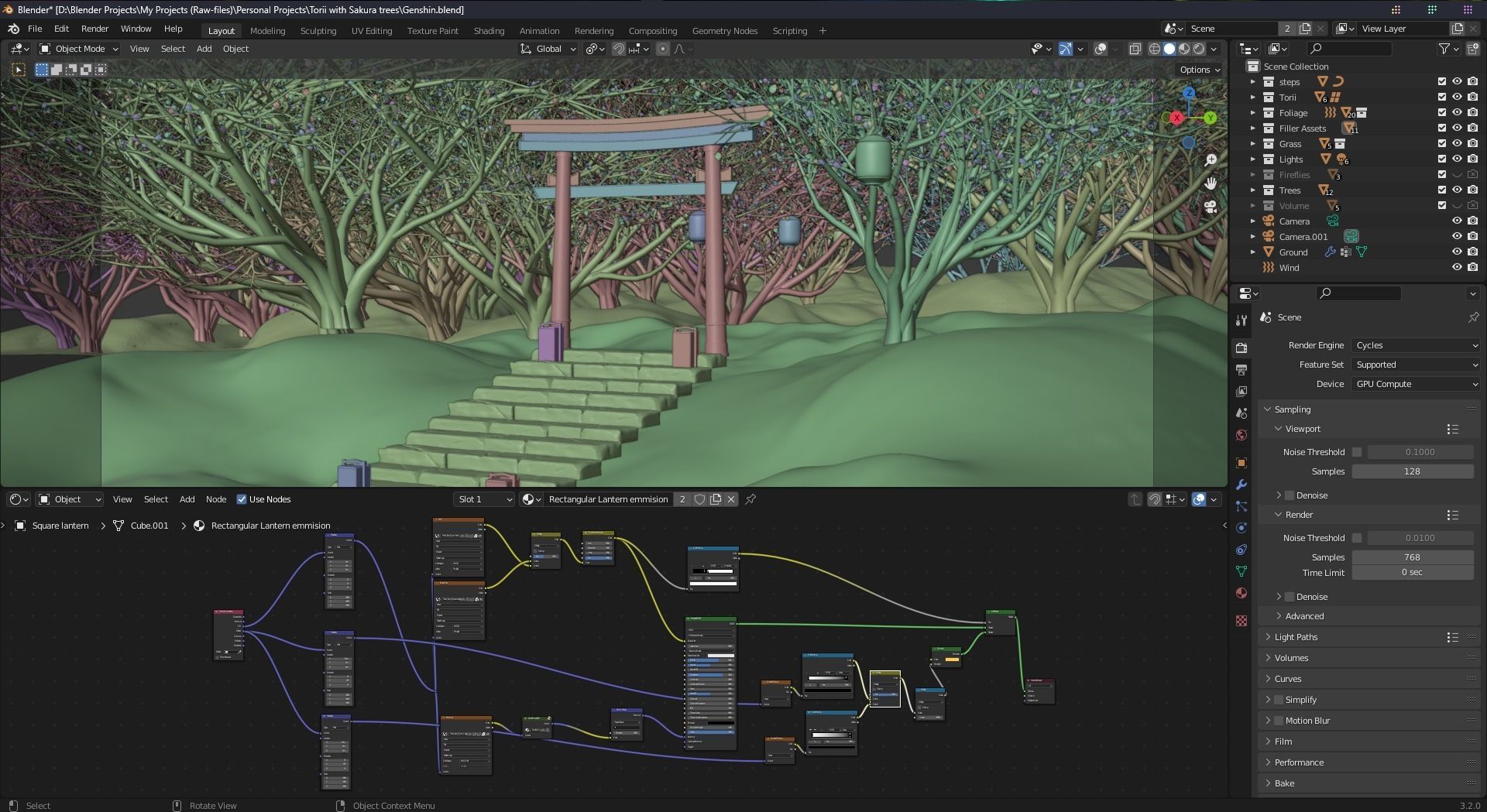Switch to the Modeling workspace tab
Screen dimensions: 1487x812
267,31
